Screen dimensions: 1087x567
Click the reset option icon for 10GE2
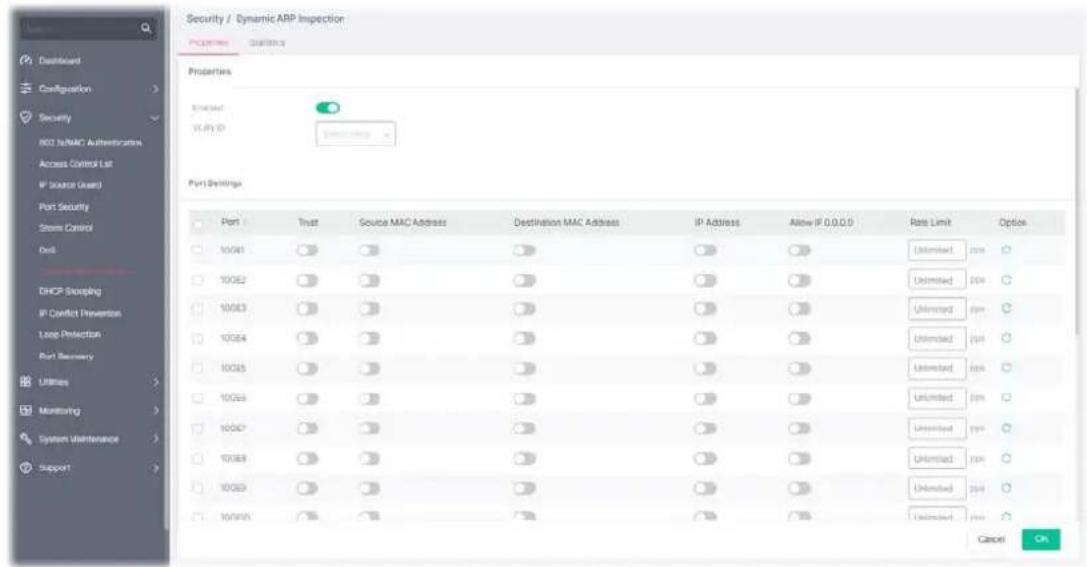(x=1007, y=280)
